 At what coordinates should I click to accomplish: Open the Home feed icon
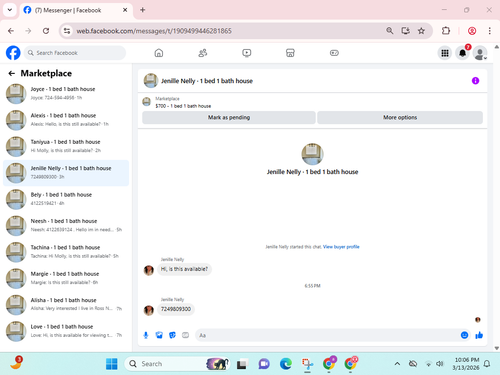coord(159,53)
